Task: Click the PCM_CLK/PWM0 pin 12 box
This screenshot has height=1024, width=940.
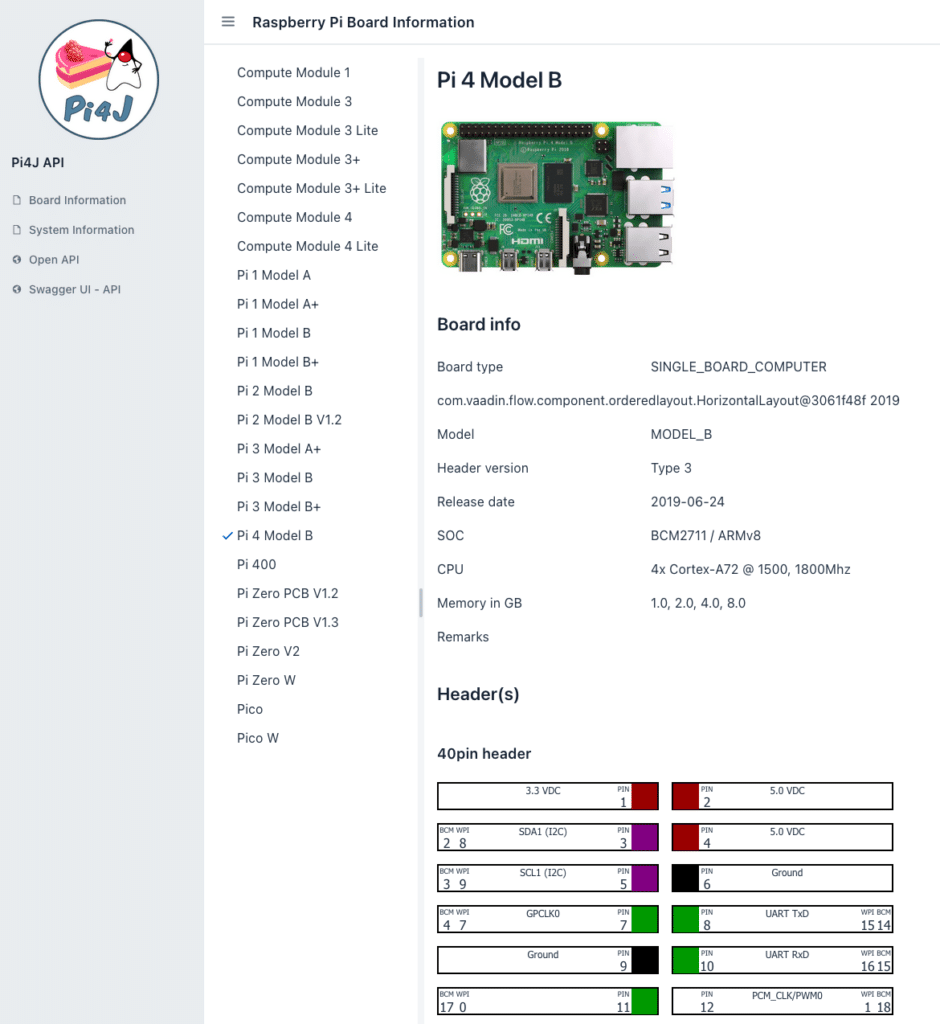Action: 783,1001
